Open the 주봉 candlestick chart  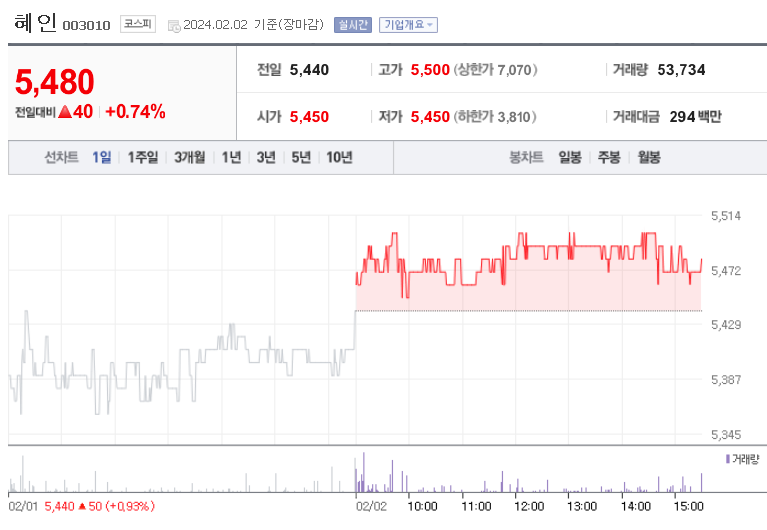point(609,157)
